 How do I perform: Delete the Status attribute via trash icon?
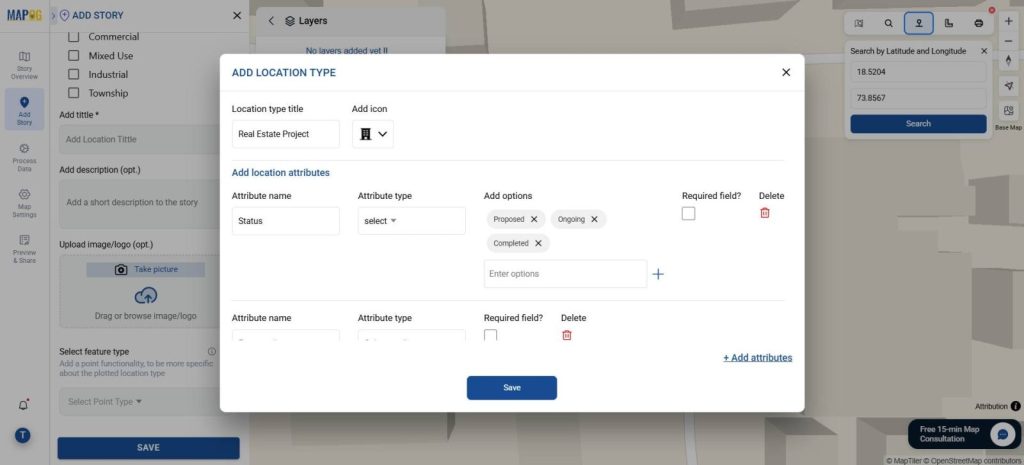[765, 213]
